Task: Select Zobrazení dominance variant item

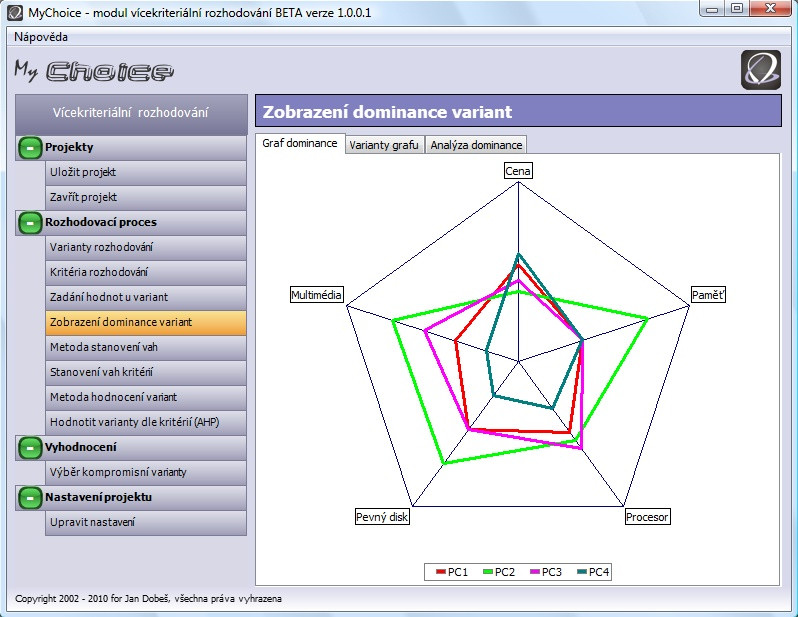Action: coord(146,322)
